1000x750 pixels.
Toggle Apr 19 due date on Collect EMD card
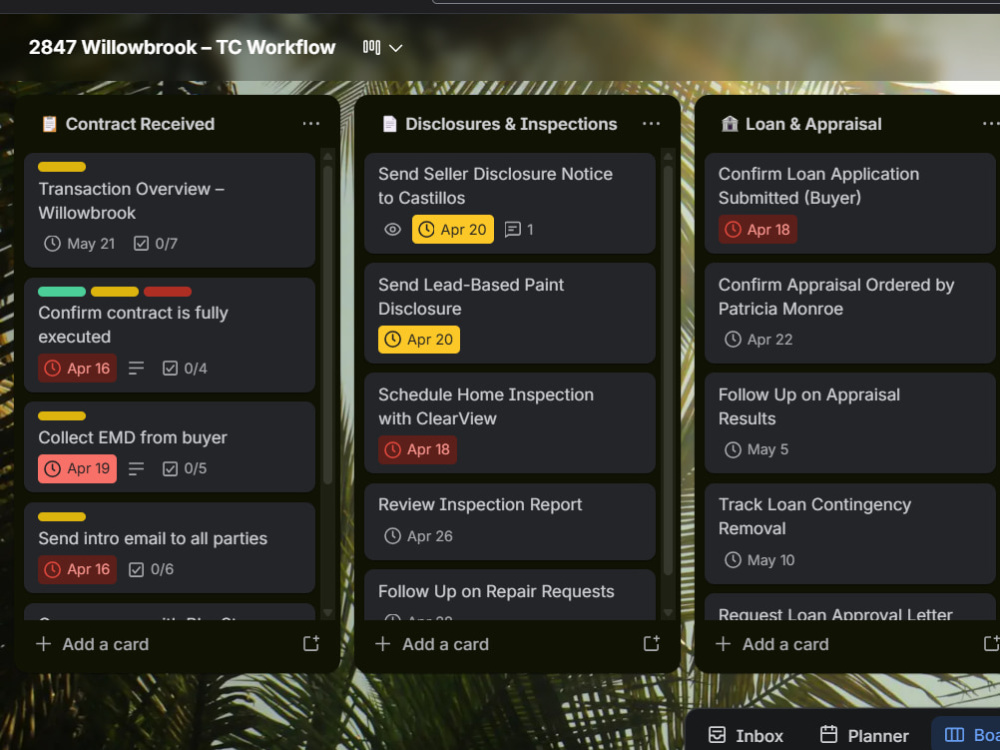click(77, 469)
